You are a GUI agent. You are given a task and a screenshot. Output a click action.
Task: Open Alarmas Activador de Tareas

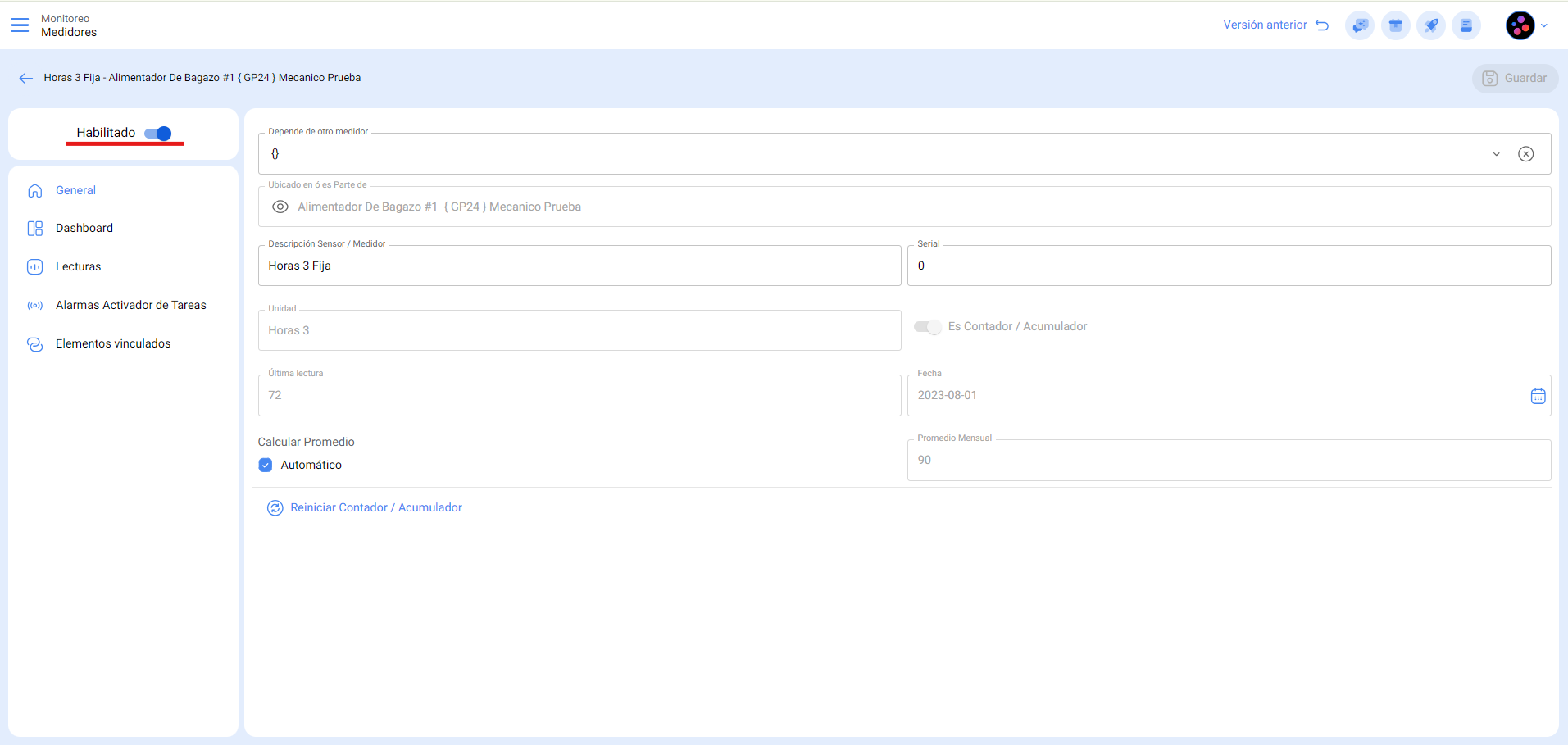click(x=130, y=306)
